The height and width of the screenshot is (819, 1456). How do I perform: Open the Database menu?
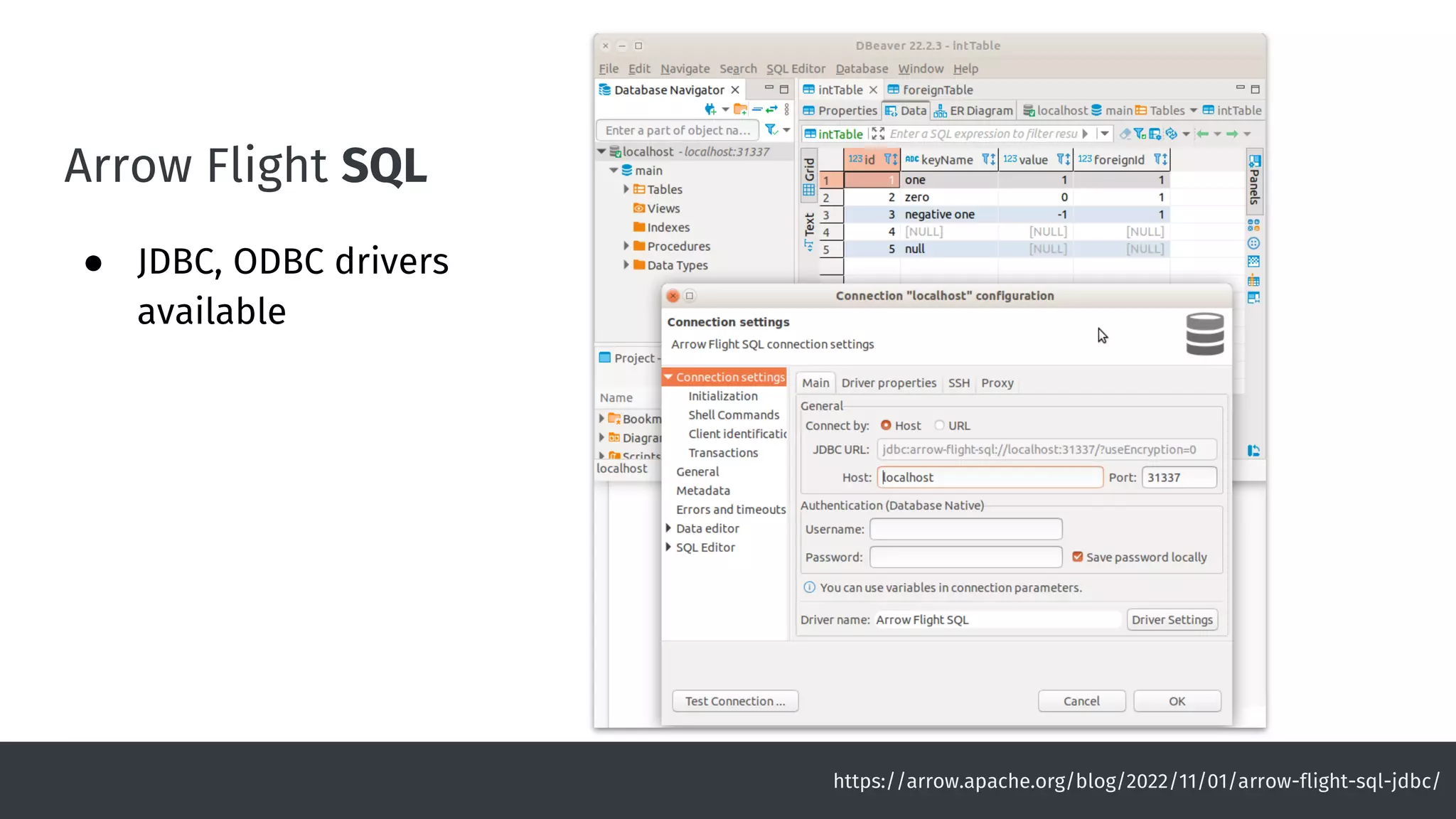click(862, 68)
